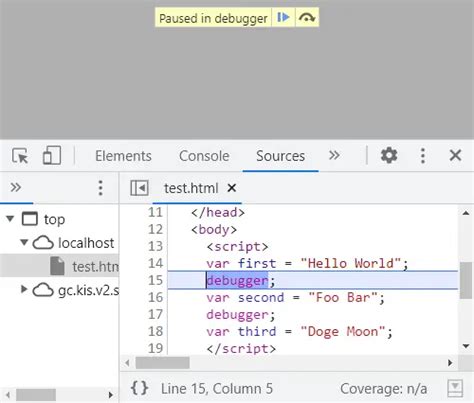Click the variable name first
474x403 pixels.
257,264
